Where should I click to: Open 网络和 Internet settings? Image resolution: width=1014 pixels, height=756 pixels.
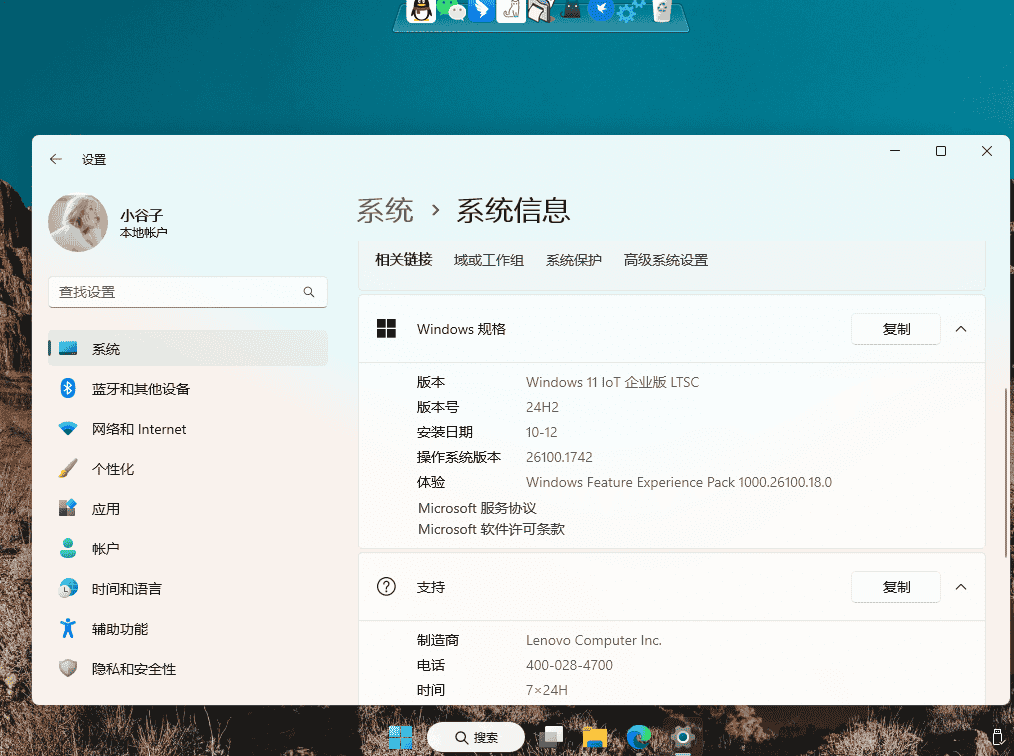(188, 429)
